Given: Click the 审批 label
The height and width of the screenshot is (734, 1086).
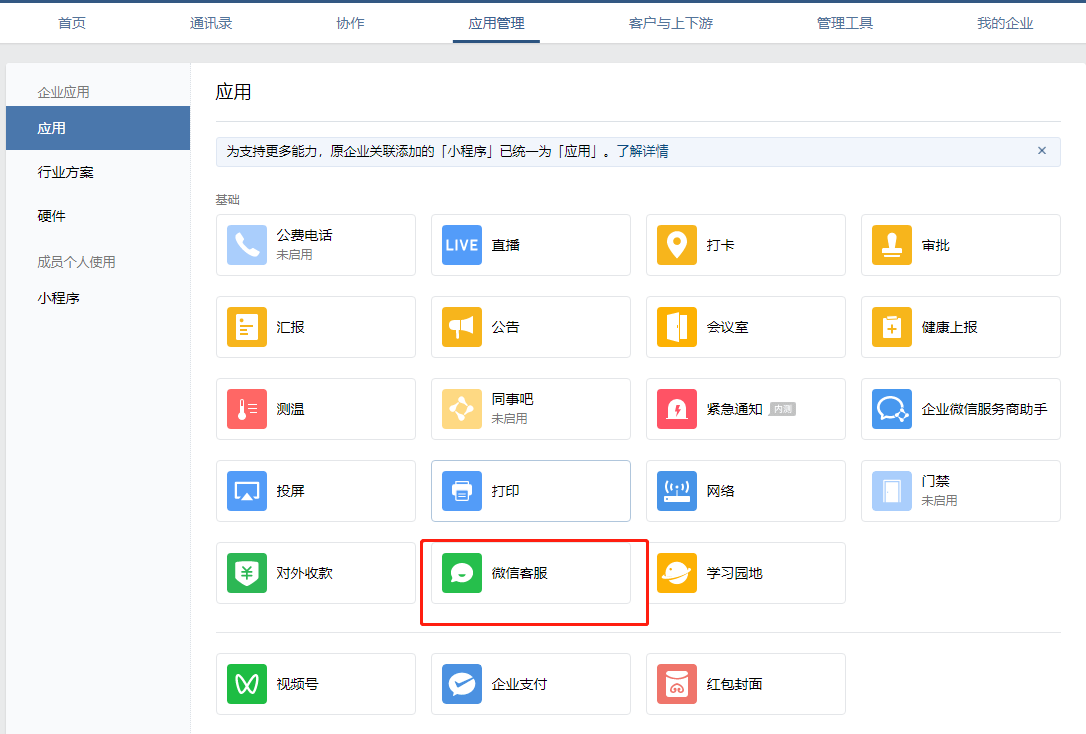Looking at the screenshot, I should point(936,245).
